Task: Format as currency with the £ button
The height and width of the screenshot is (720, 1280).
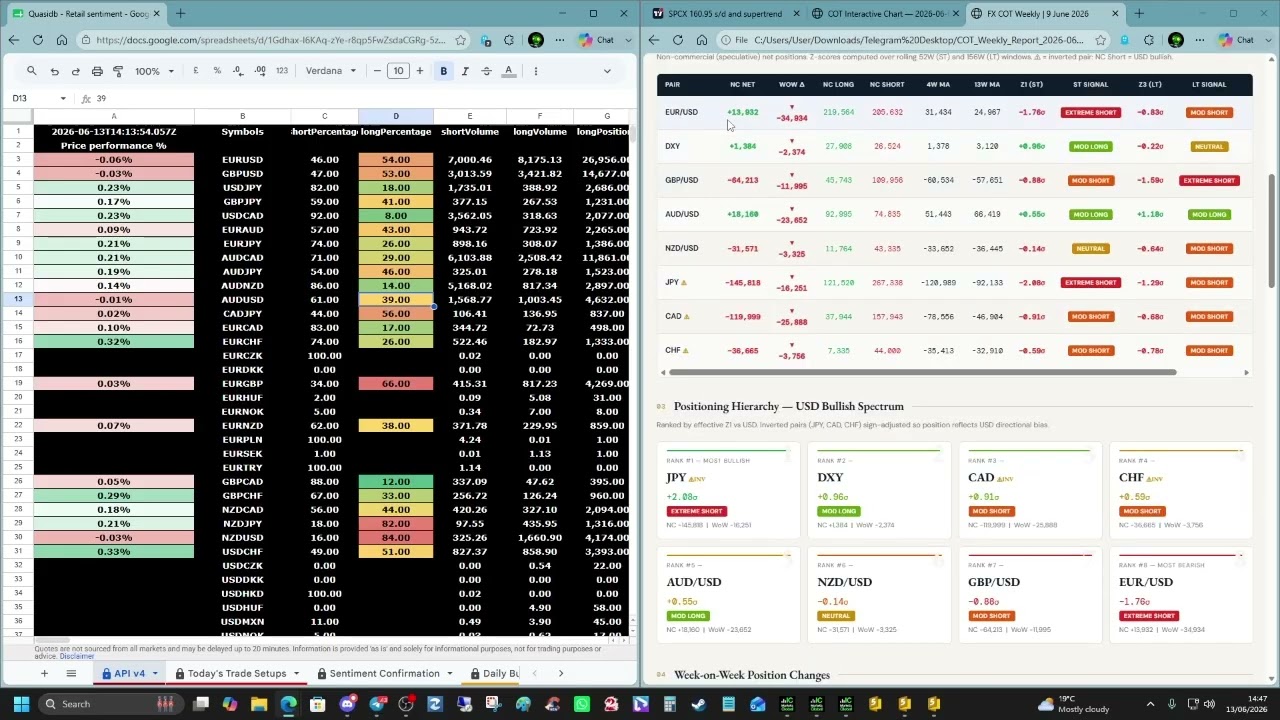Action: [x=195, y=71]
